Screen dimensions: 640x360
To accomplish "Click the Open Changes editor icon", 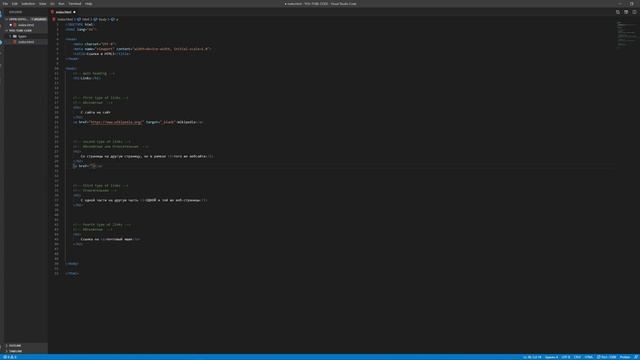I will [618, 12].
